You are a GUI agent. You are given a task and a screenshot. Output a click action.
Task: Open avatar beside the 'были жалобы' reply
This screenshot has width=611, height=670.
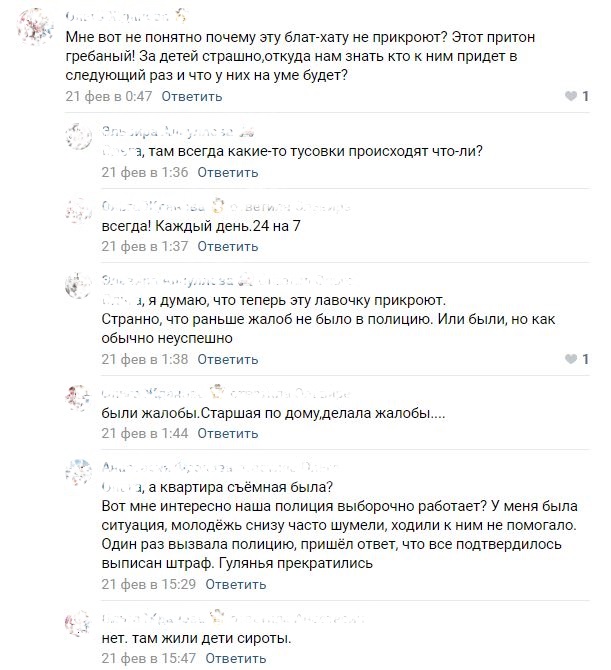pos(79,398)
